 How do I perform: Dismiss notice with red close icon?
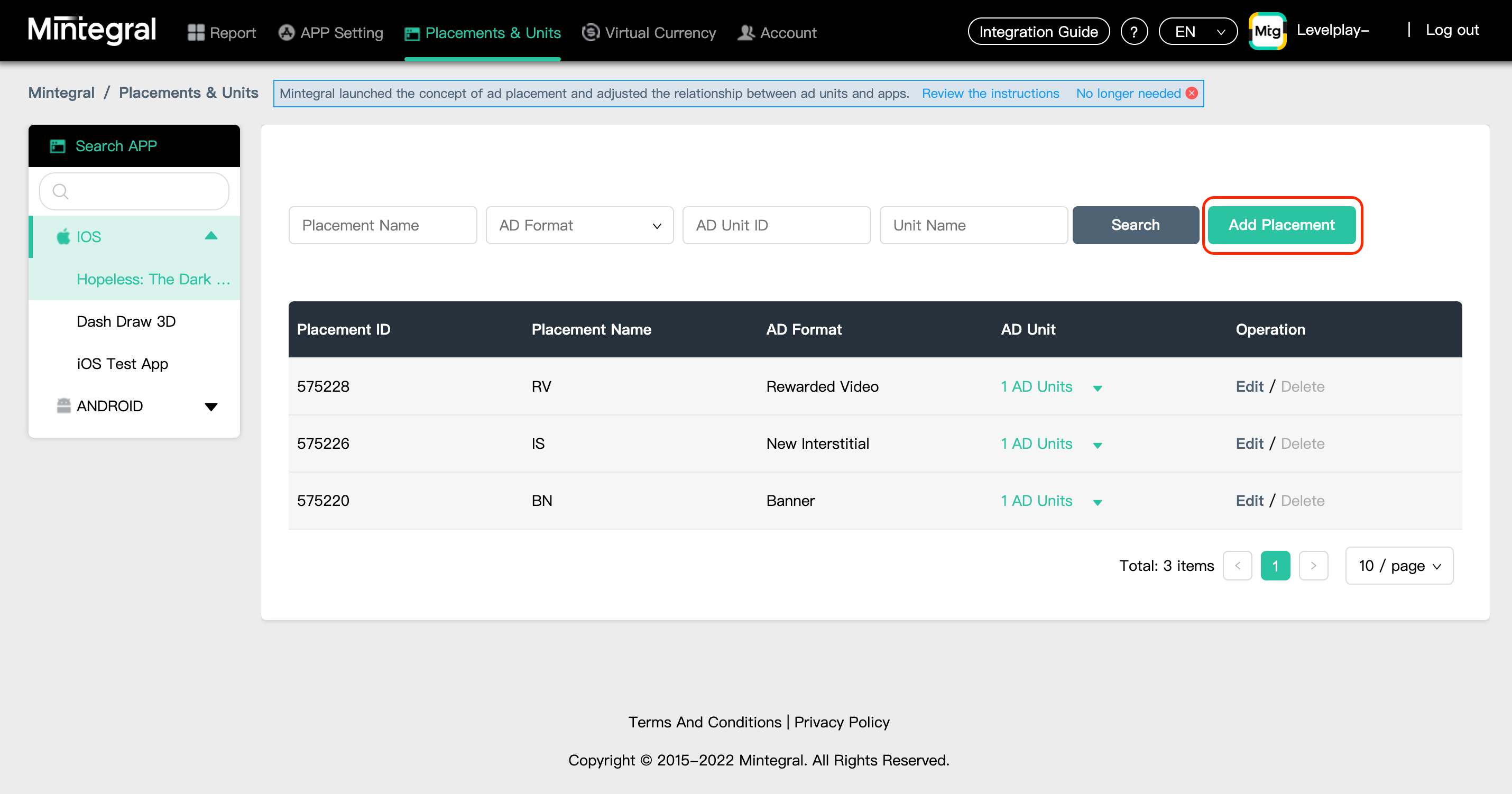click(1192, 94)
